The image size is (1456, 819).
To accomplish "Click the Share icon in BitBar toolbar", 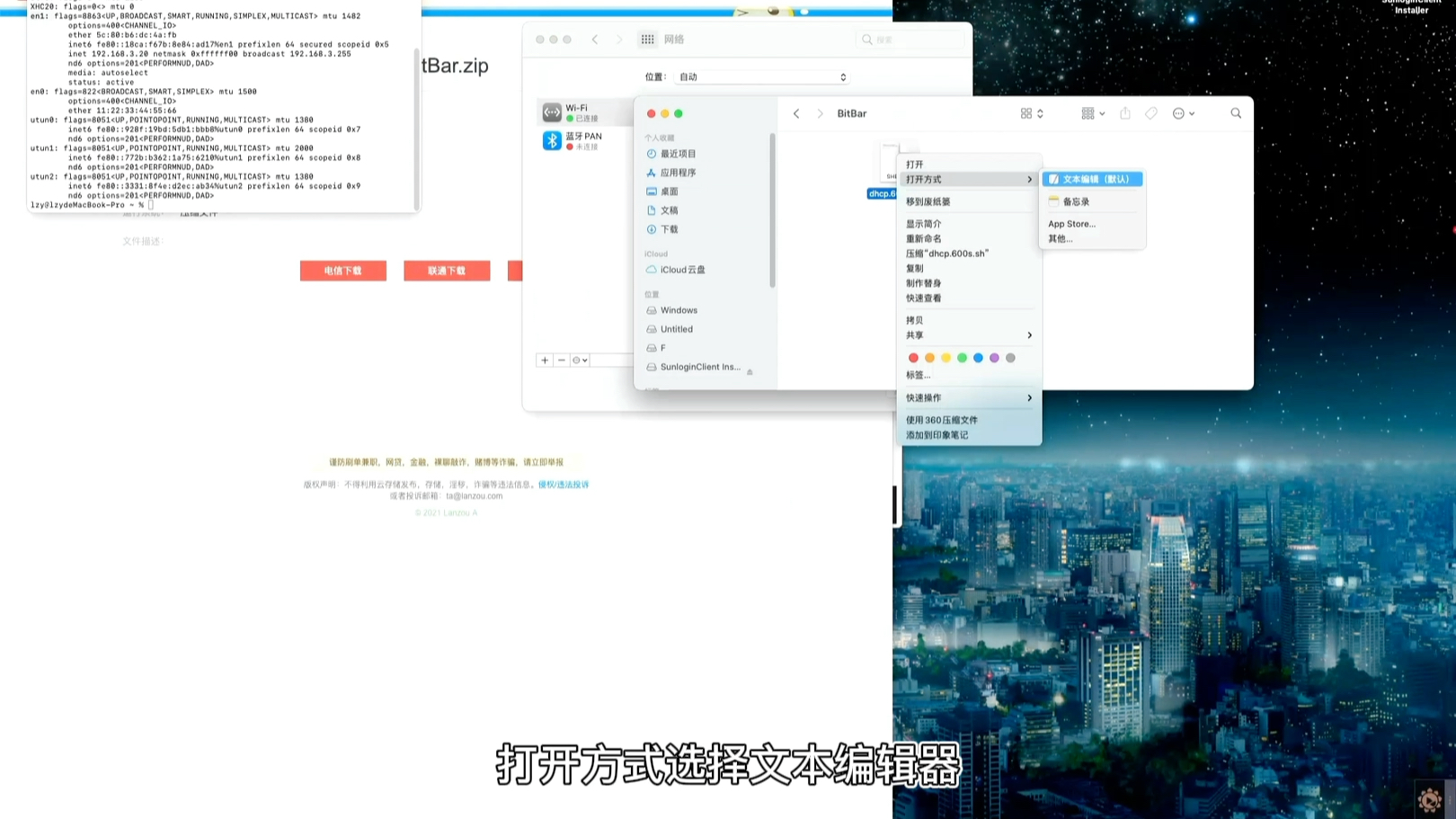I will point(1124,112).
